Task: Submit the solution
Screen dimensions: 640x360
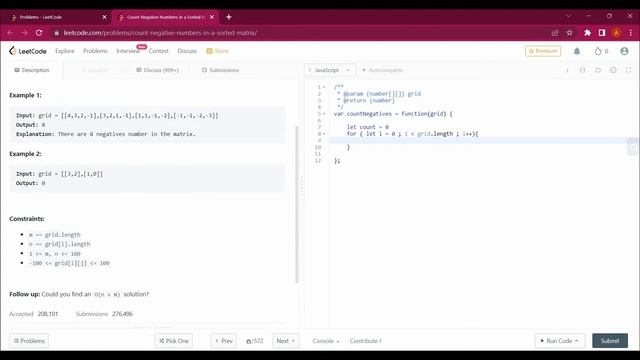Action: tap(610, 341)
